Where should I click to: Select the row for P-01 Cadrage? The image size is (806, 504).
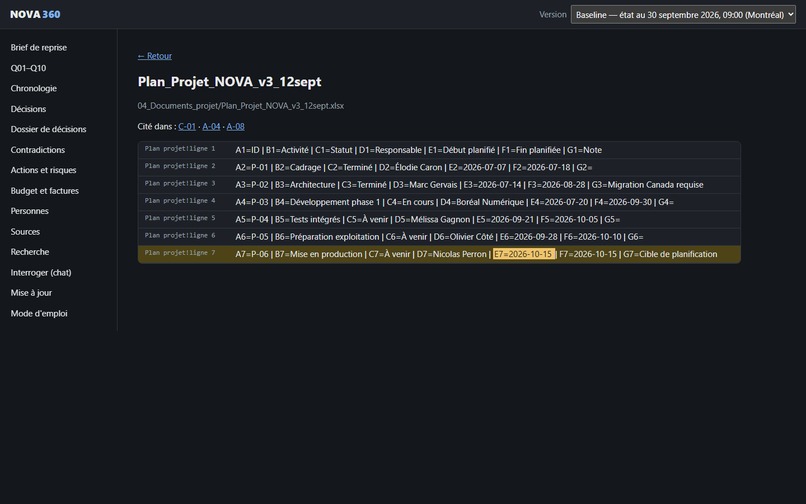click(x=439, y=167)
